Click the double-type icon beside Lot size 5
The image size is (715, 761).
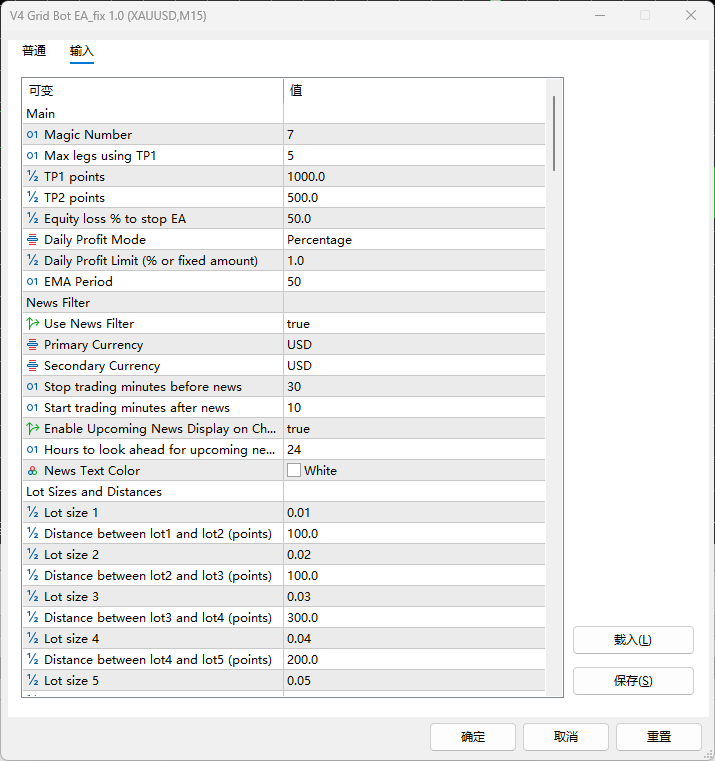pyautogui.click(x=32, y=680)
